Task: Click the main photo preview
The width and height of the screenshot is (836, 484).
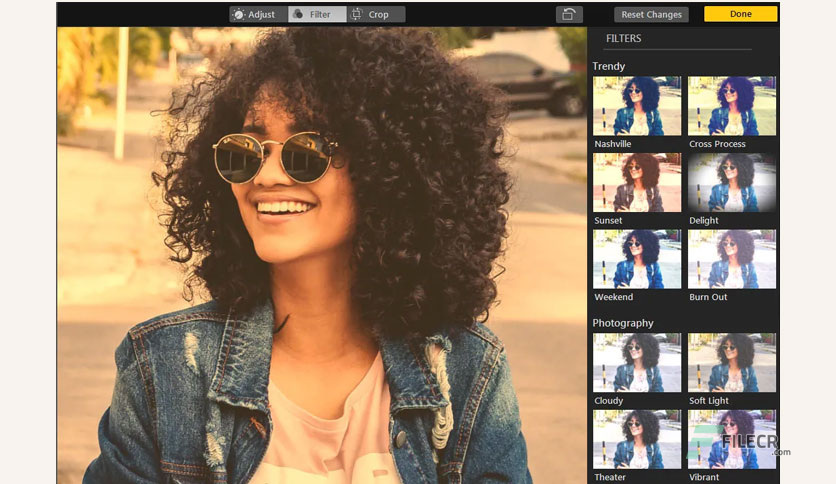Action: [x=321, y=255]
